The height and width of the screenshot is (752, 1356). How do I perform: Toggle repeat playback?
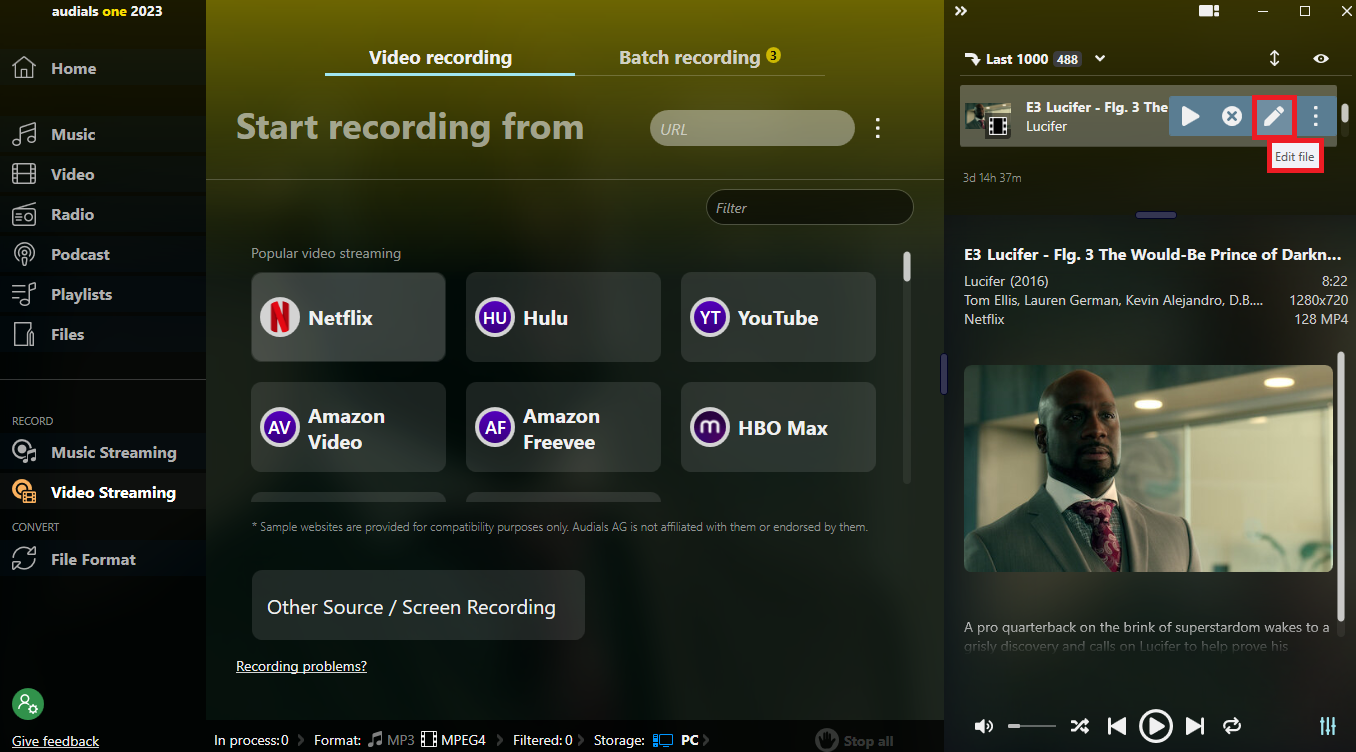click(x=1232, y=726)
